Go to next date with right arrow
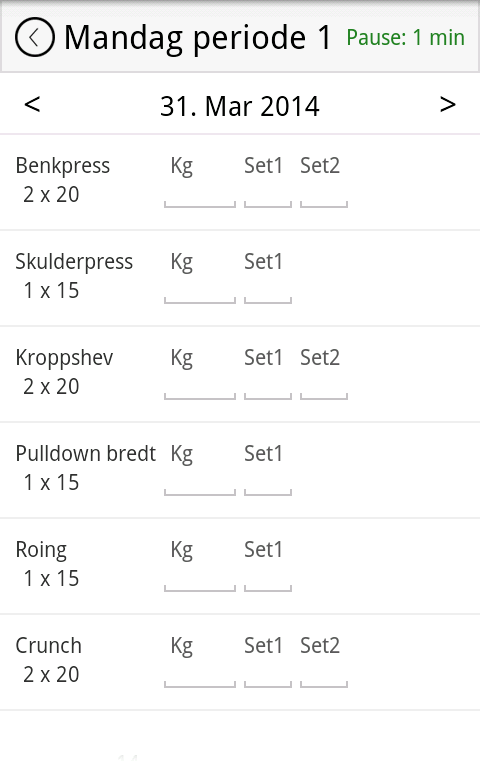This screenshot has width=480, height=761. [447, 104]
